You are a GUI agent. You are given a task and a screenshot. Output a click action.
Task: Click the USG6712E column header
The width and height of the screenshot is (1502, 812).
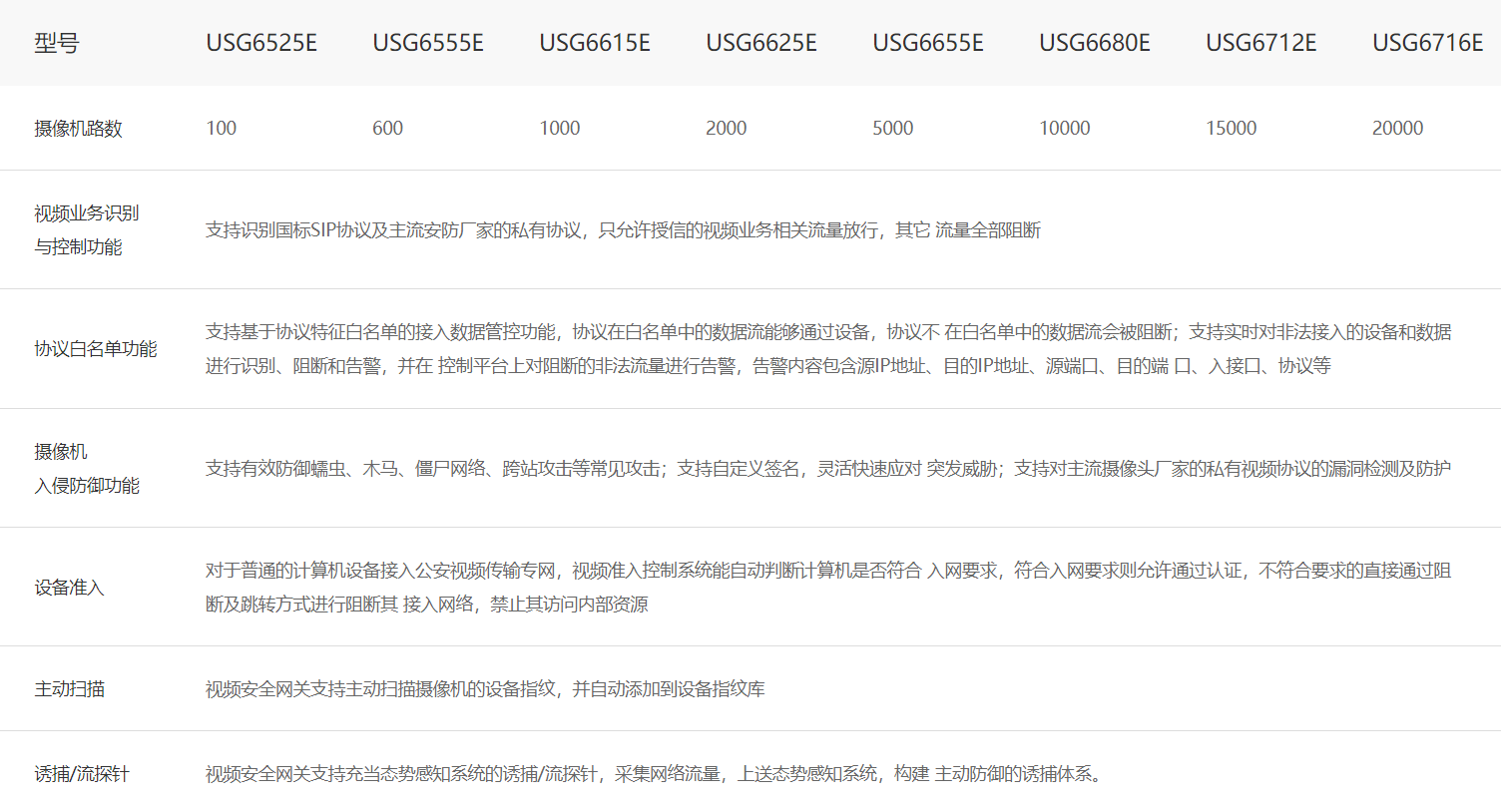(1260, 43)
